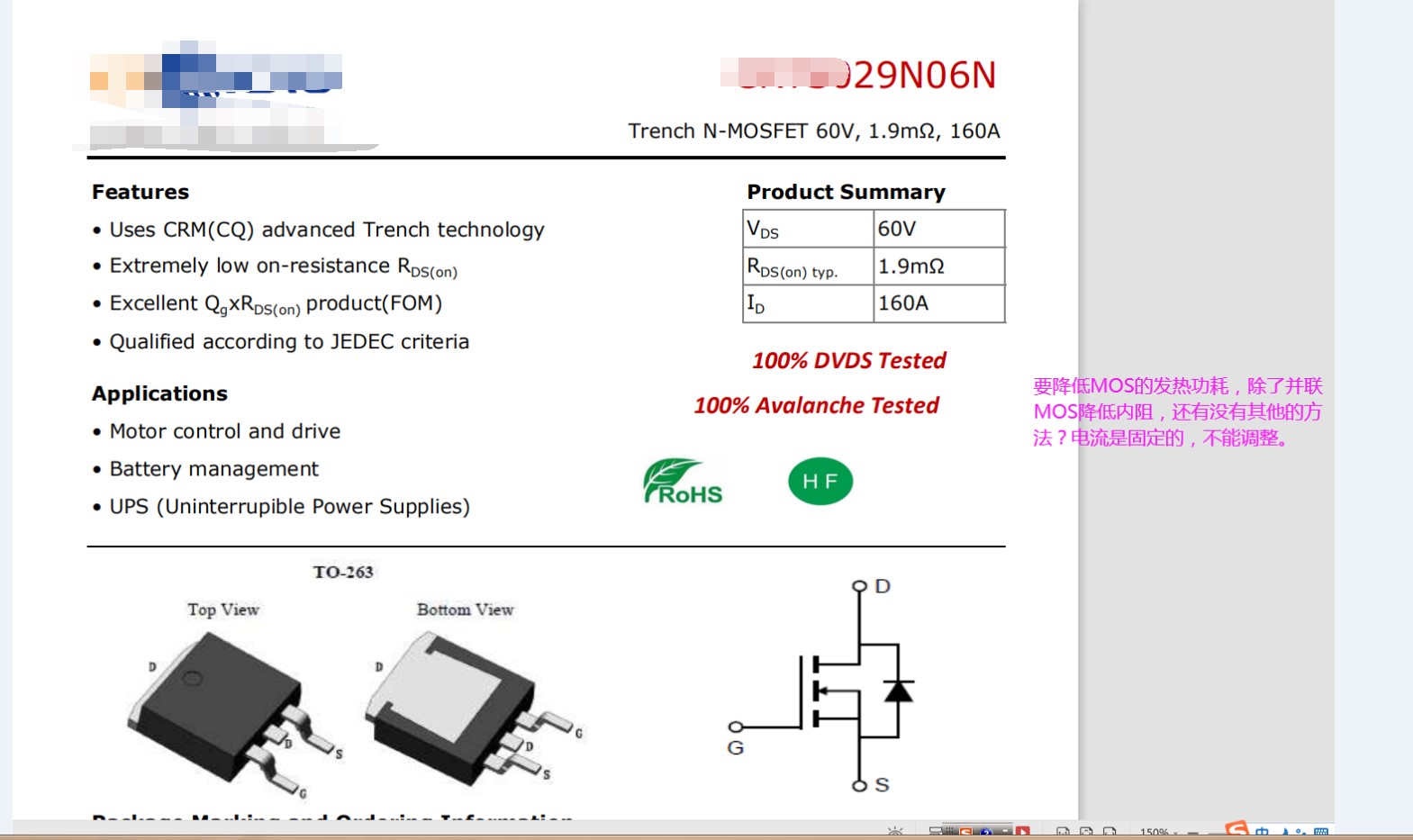Click '100% Avalanche Tested' red text

[x=816, y=406]
